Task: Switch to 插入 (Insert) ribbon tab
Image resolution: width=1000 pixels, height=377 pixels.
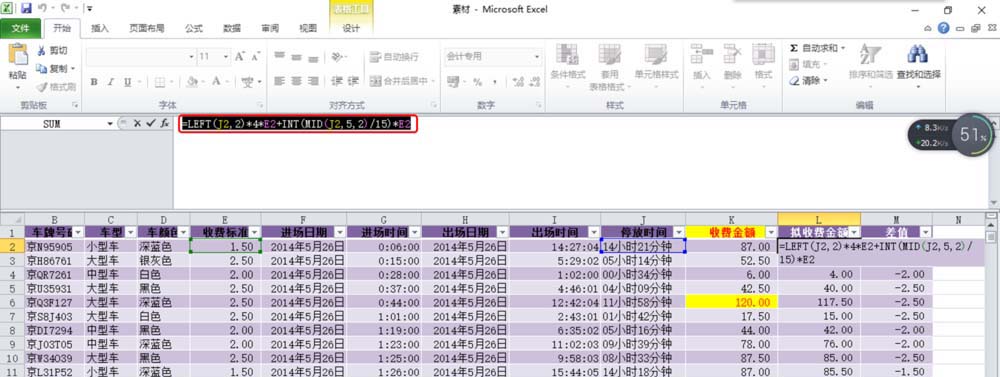Action: (100, 28)
